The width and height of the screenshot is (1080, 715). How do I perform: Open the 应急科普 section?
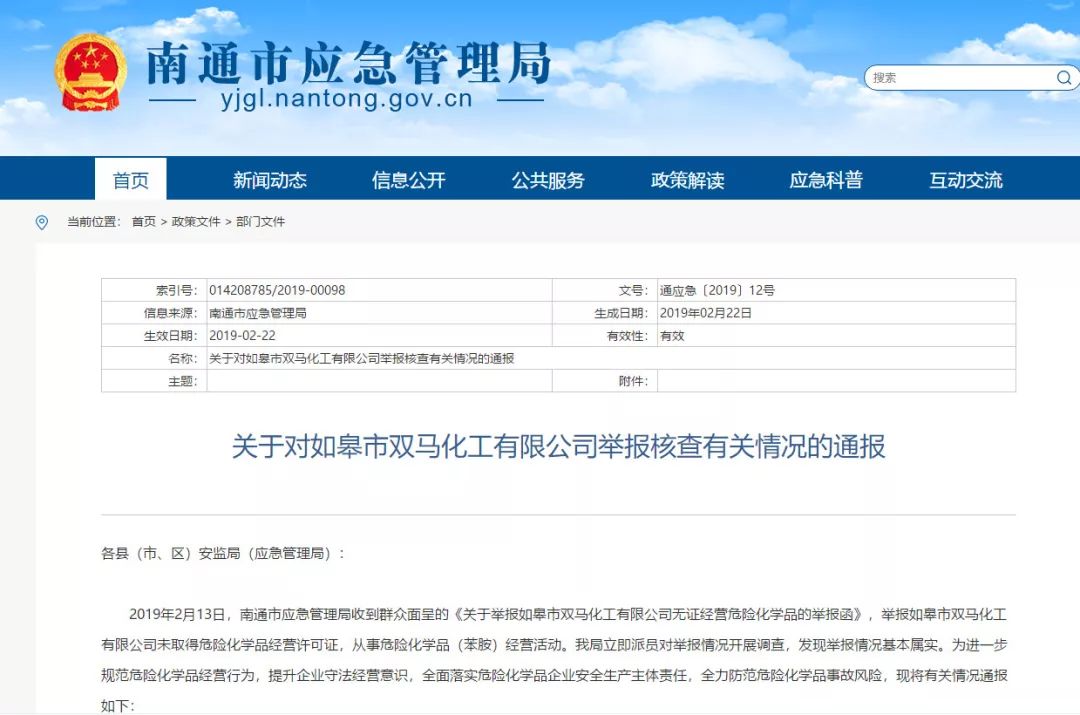click(826, 178)
